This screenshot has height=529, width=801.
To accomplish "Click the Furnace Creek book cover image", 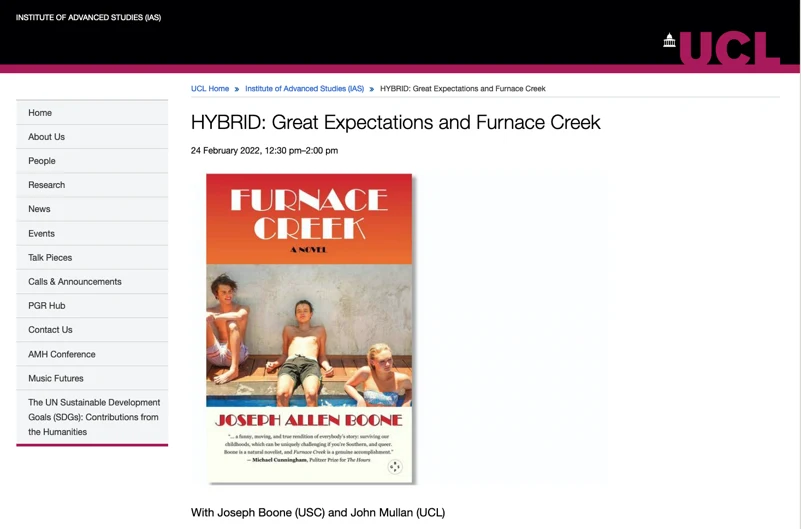I will [x=309, y=328].
